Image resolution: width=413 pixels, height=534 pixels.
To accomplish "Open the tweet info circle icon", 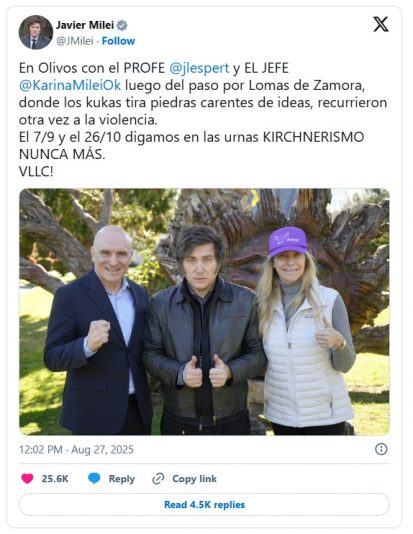I will pos(381,449).
